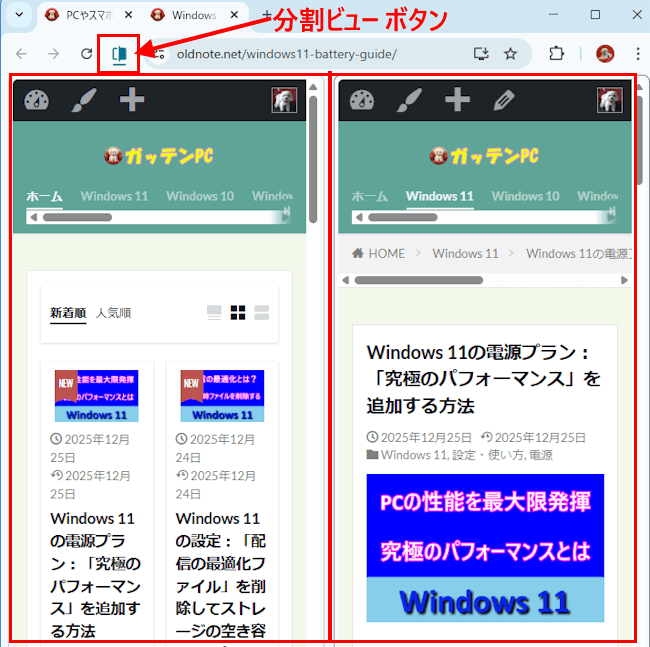This screenshot has width=650, height=647.
Task: Click the customize brush icon in left pane
Action: point(84,100)
